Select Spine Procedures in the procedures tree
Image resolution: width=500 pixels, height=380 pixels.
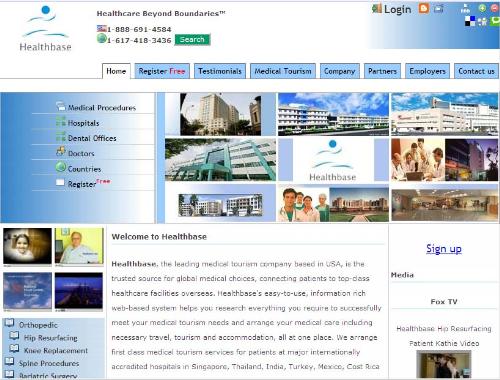[49, 363]
